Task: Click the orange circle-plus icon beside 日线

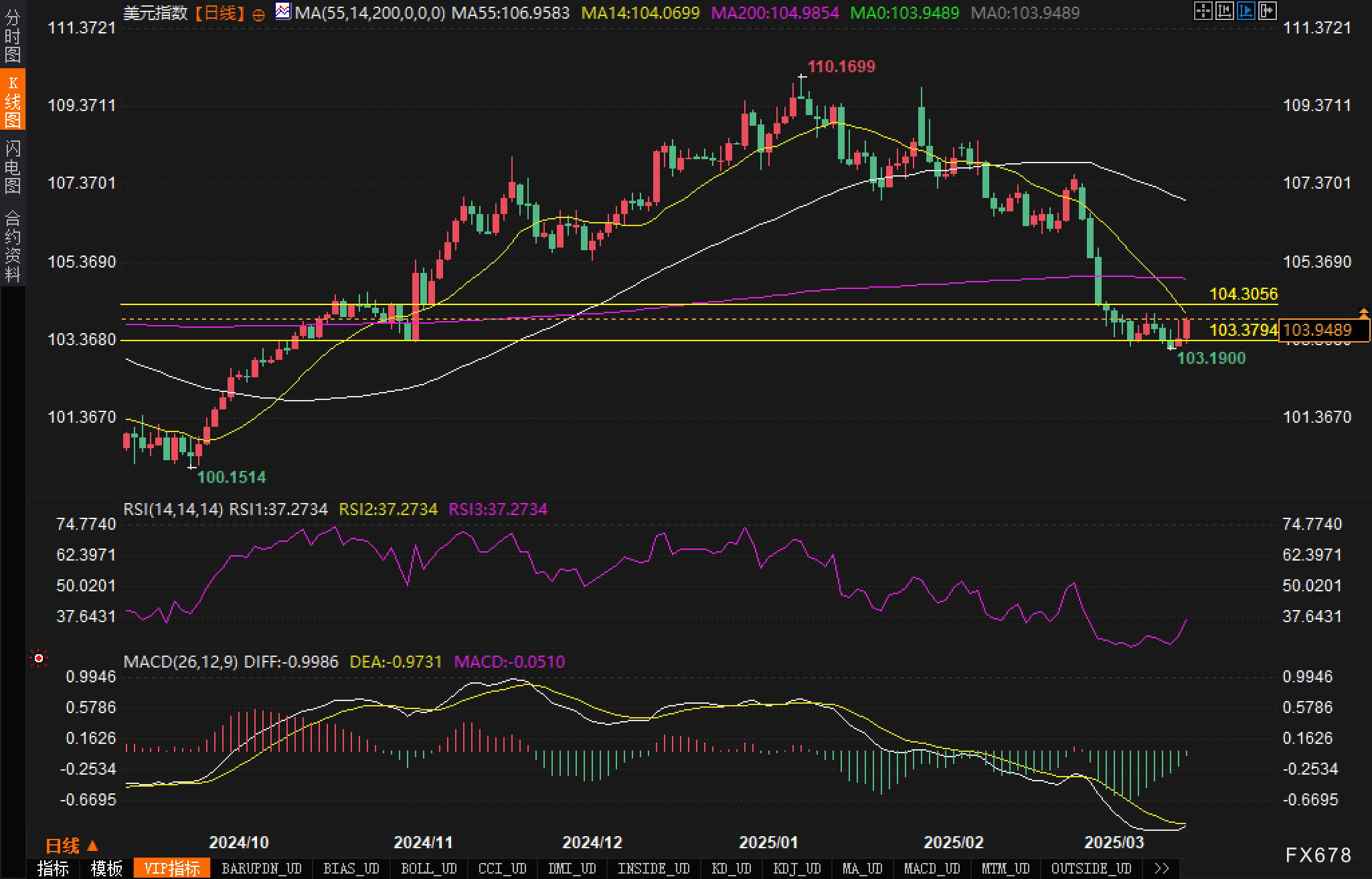Action: 258,14
